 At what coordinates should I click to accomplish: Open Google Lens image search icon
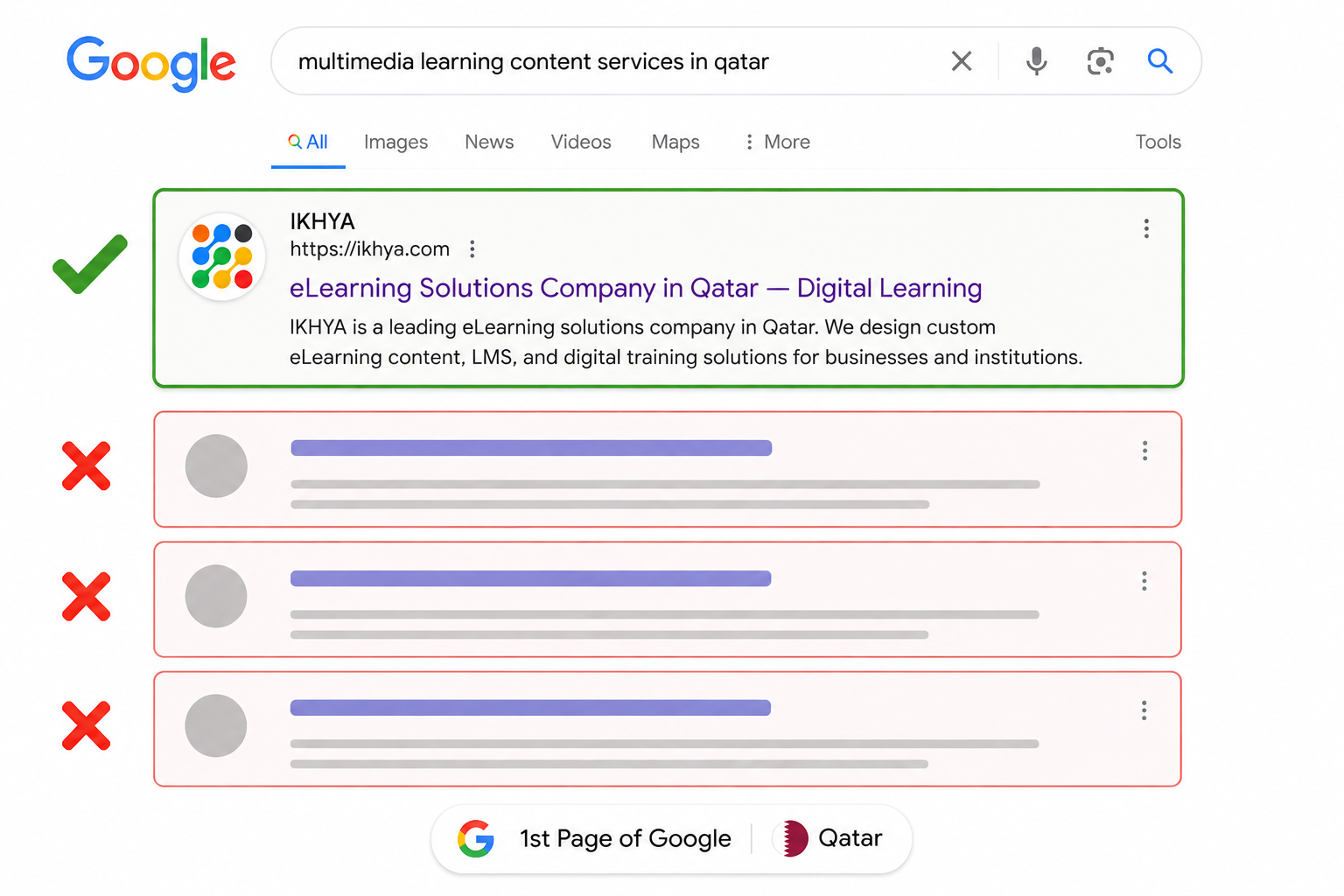1100,61
